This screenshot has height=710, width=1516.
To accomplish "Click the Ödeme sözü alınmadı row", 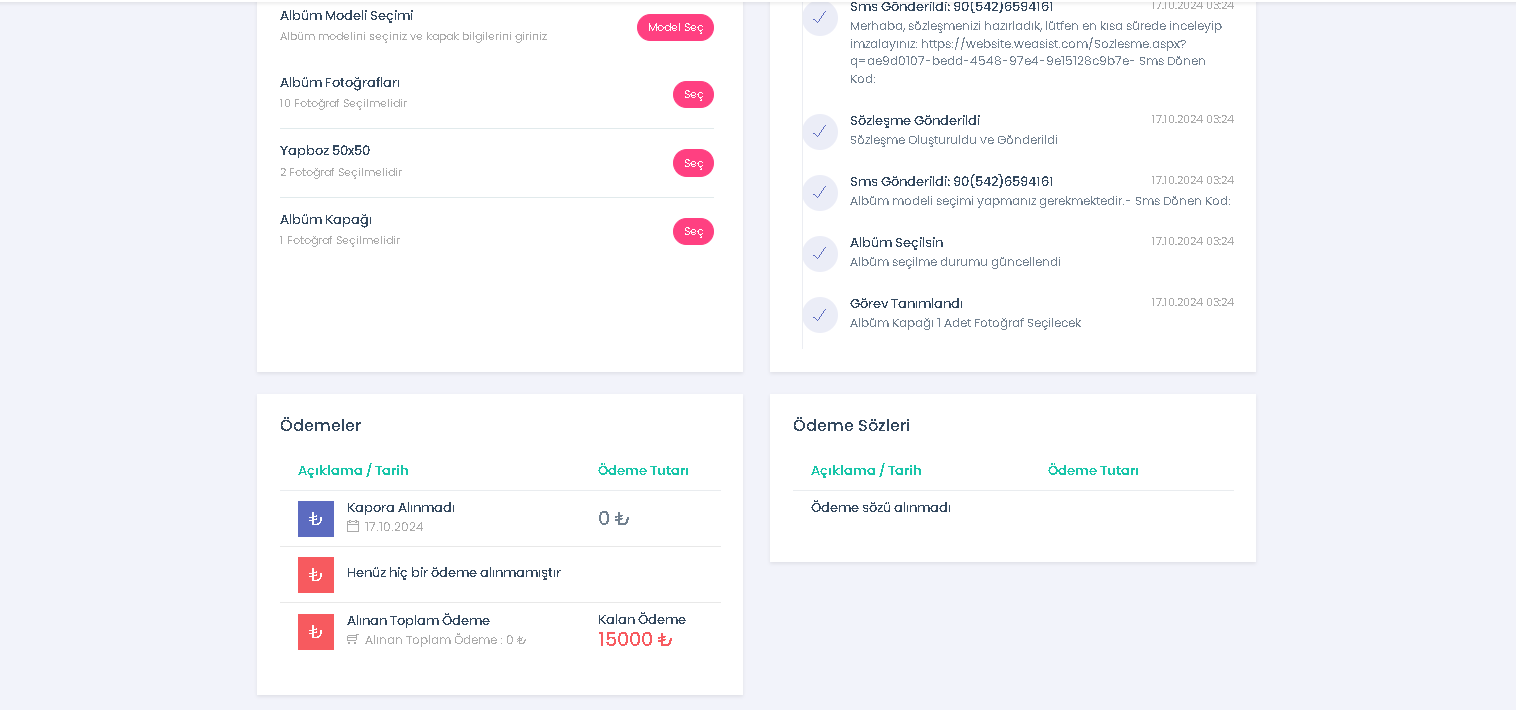I will (1013, 508).
